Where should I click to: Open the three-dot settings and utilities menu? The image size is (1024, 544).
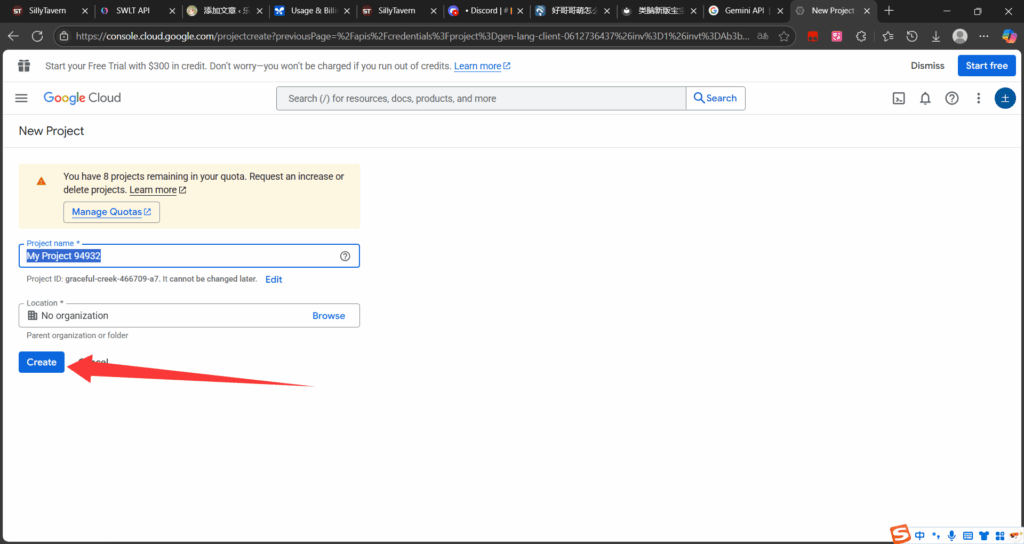pos(978,98)
